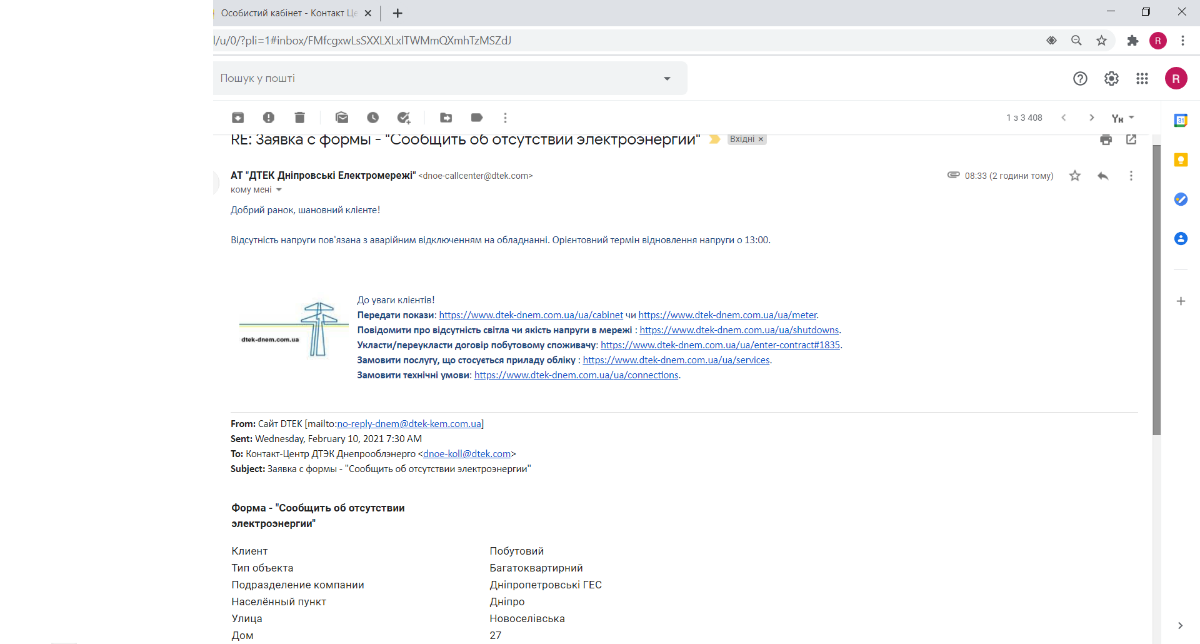Image resolution: width=1200 pixels, height=644 pixels.
Task: Open the Labels icon in the toolbar
Action: point(477,118)
